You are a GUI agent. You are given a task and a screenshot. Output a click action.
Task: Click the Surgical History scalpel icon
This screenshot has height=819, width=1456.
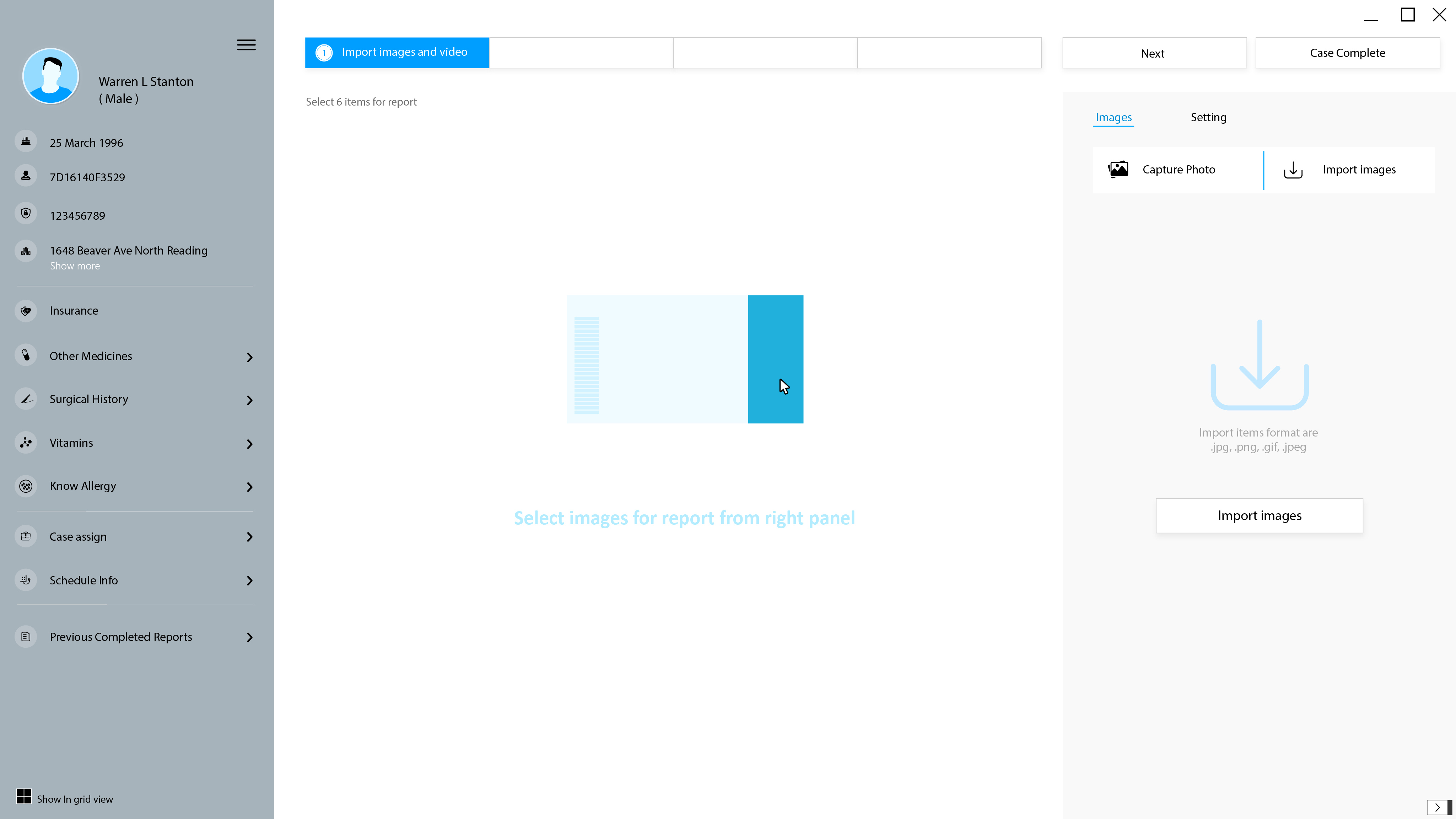pyautogui.click(x=26, y=399)
